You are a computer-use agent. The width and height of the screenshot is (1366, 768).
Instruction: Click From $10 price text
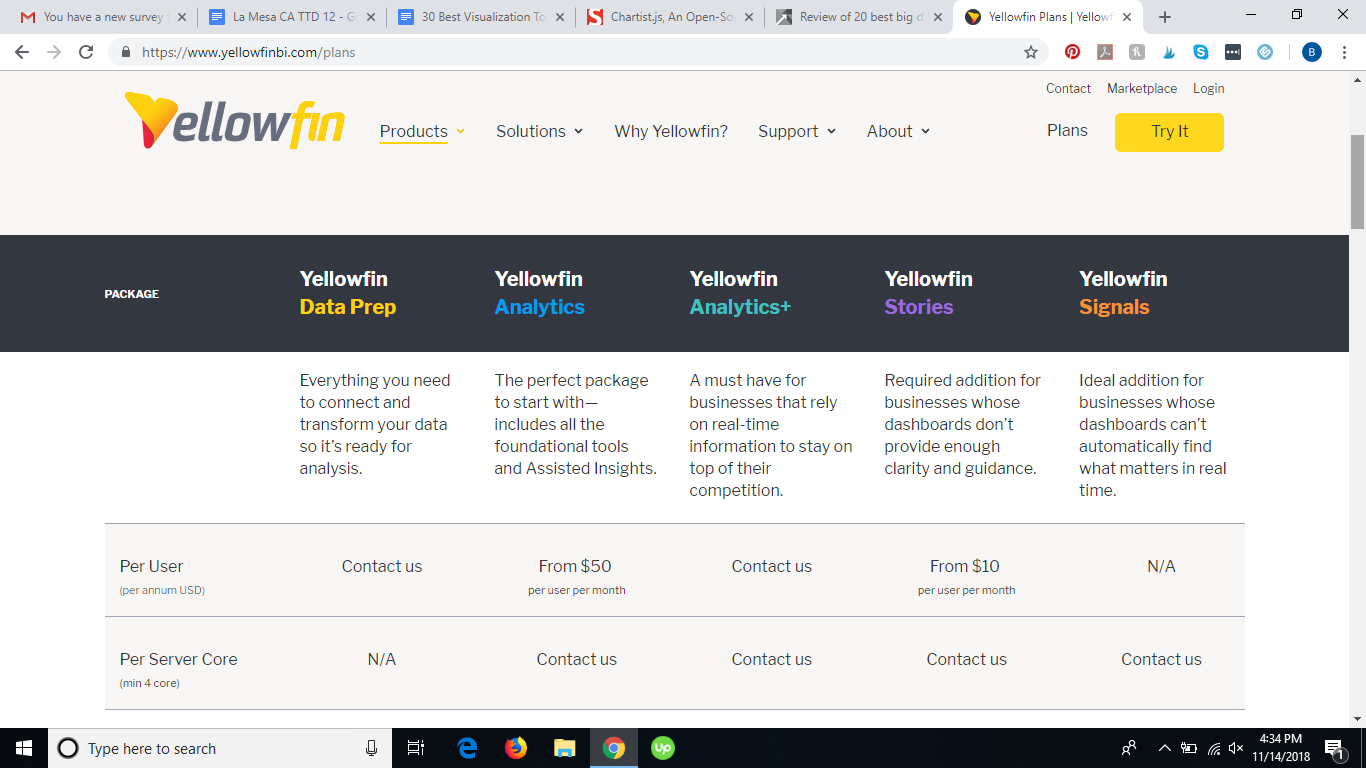tap(965, 566)
